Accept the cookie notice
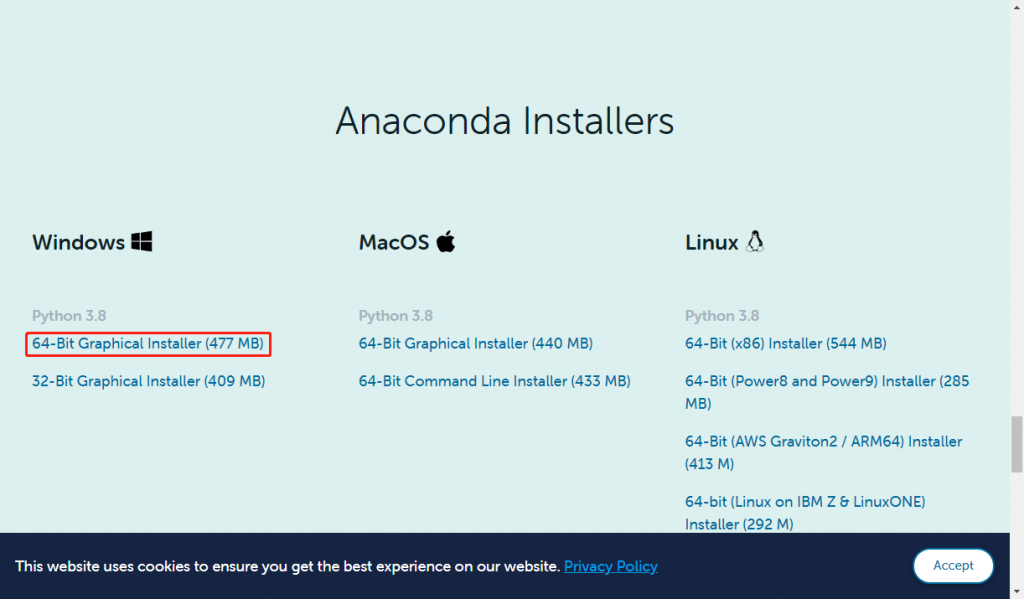The width and height of the screenshot is (1024, 599). click(x=953, y=566)
